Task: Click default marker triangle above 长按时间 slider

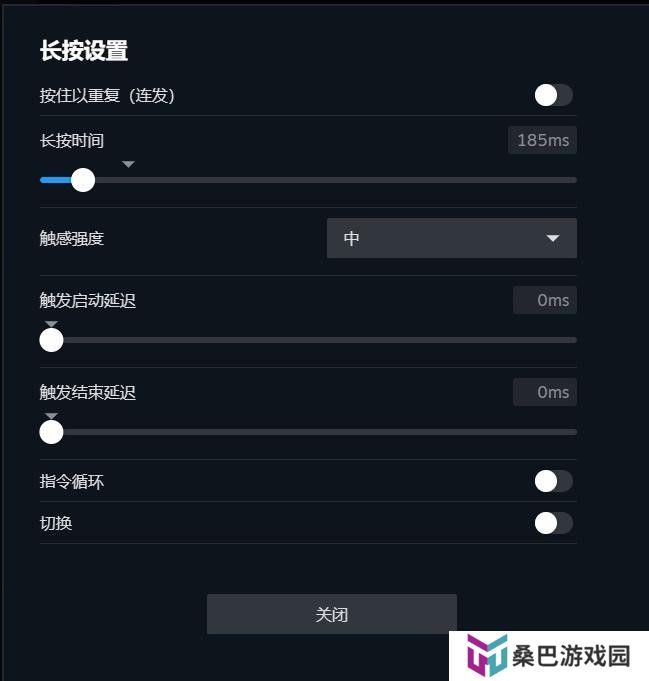Action: point(128,164)
